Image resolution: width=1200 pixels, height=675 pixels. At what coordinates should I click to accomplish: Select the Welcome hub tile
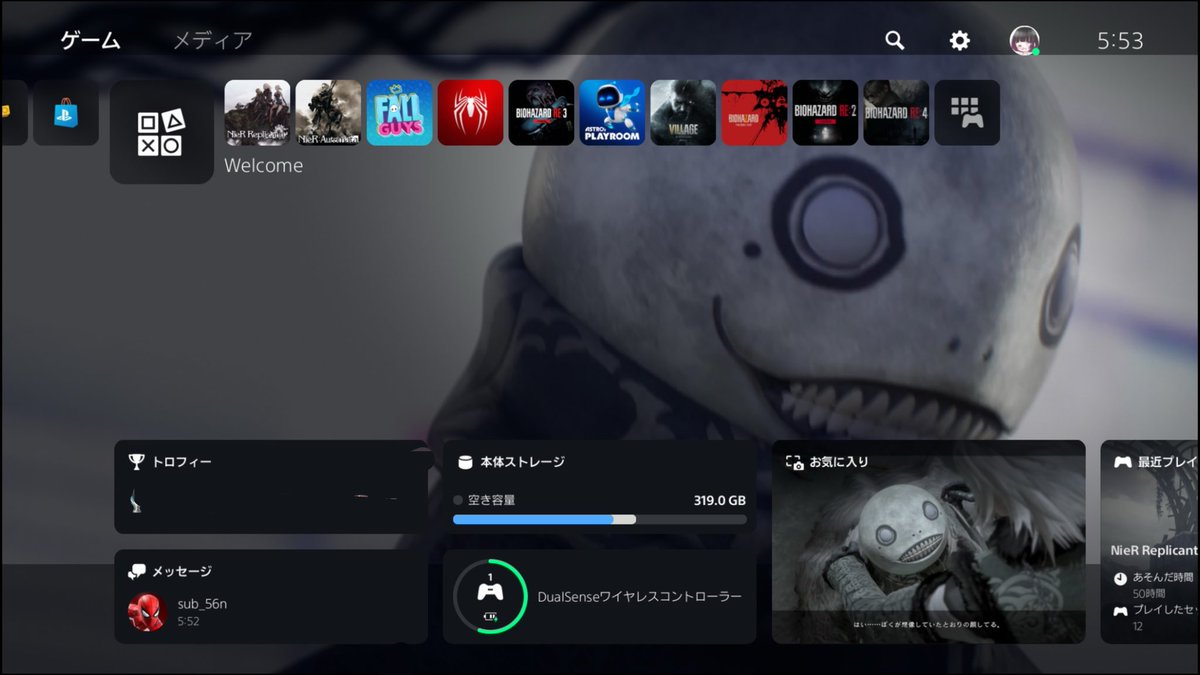[161, 132]
